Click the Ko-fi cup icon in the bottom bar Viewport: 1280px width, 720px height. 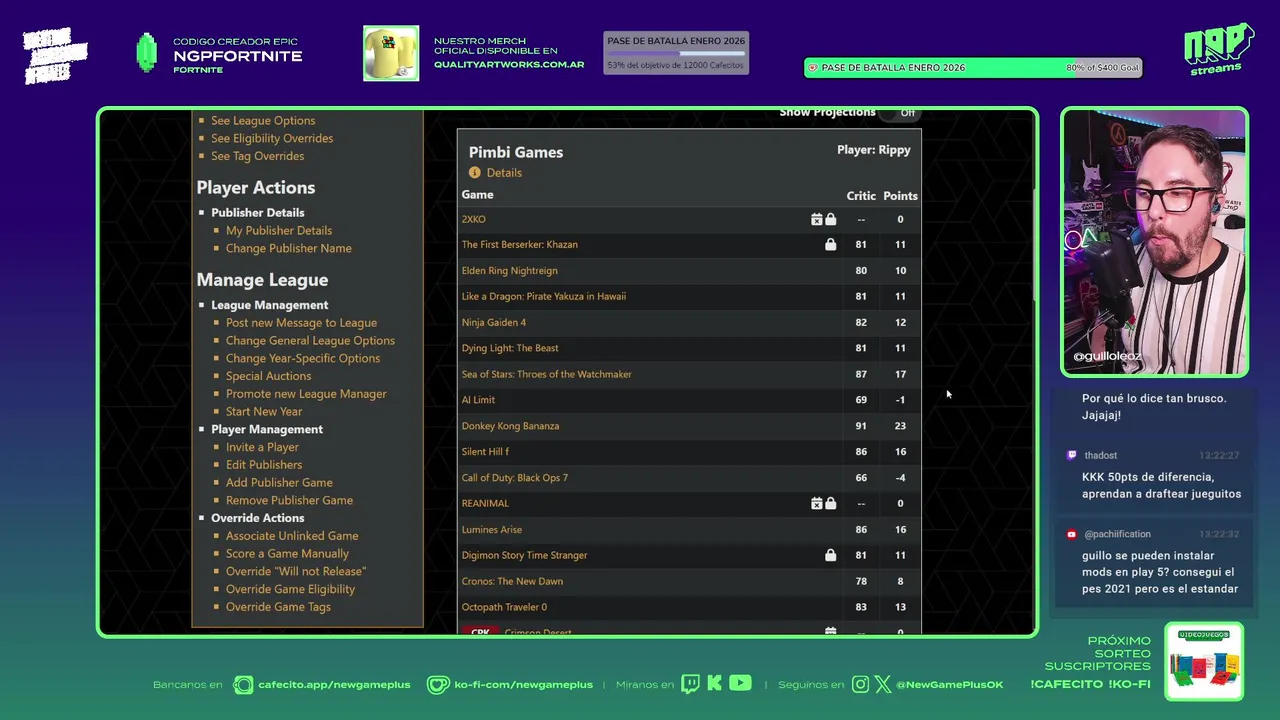pos(438,685)
